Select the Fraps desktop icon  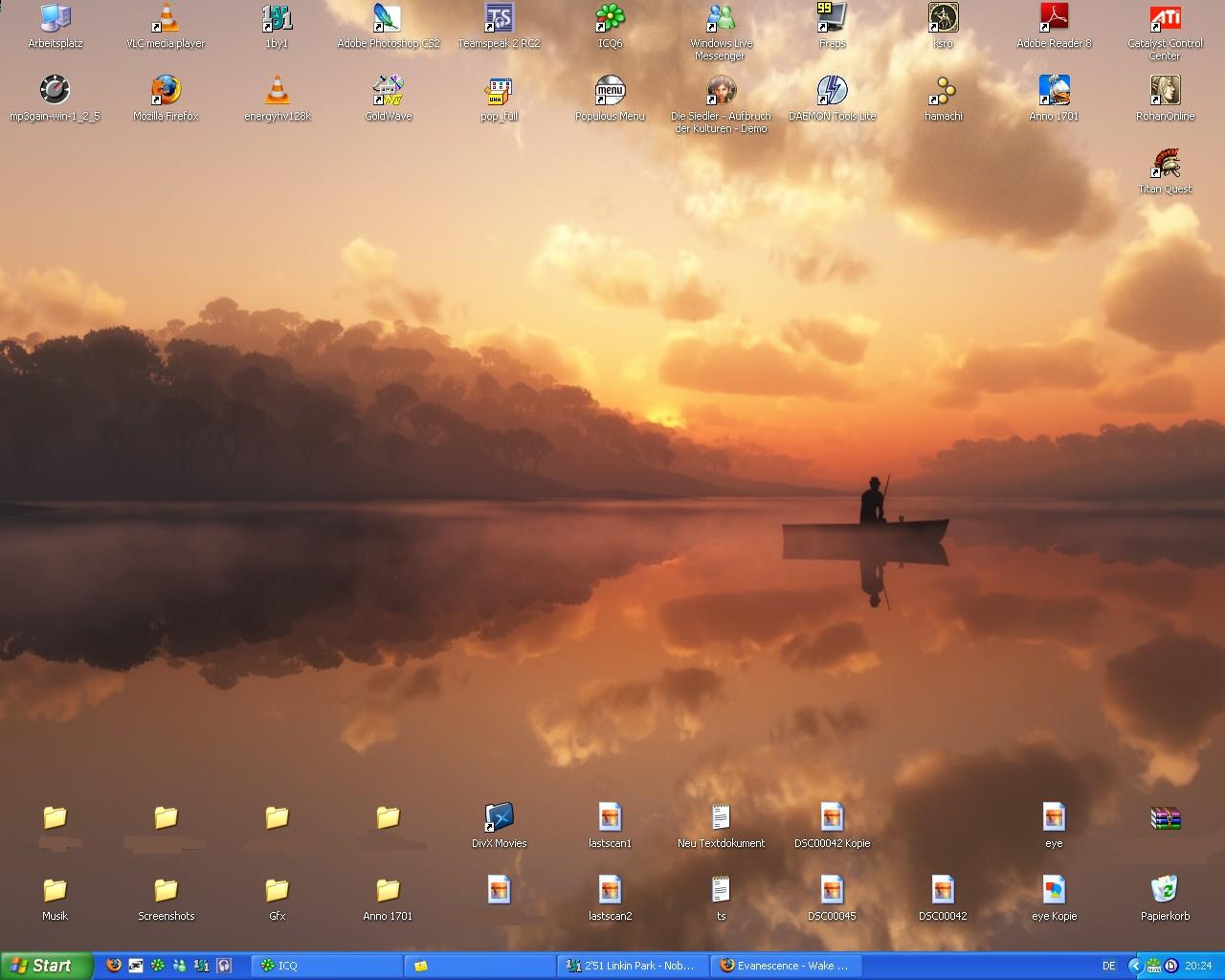coord(832,18)
